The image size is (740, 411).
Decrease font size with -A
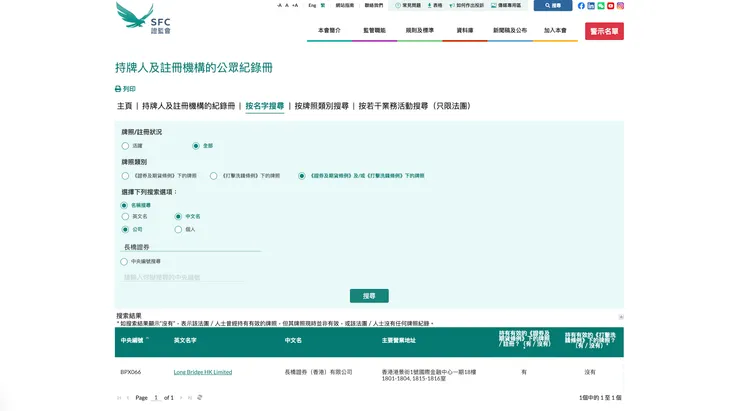tap(279, 6)
